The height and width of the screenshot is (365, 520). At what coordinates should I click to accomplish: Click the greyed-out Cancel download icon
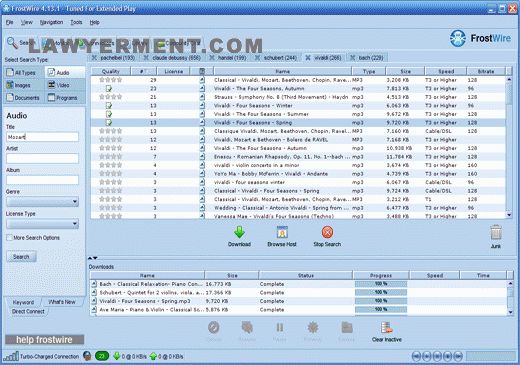click(214, 328)
